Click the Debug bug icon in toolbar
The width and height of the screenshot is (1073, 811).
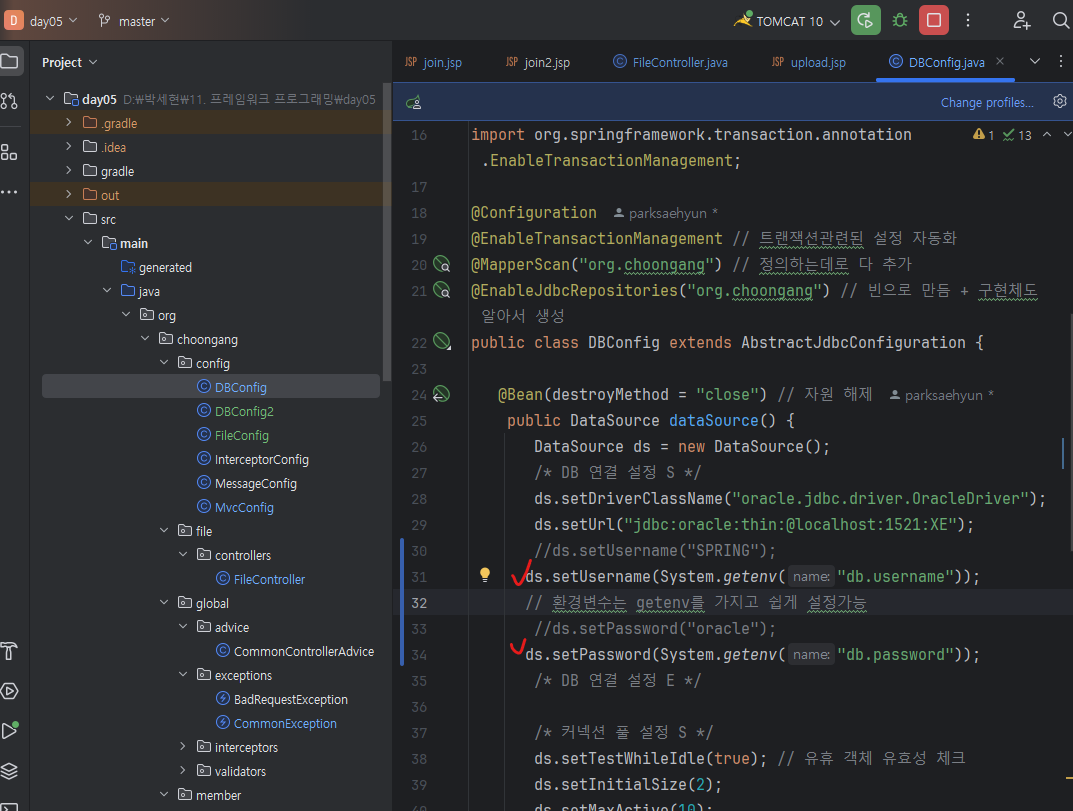(900, 20)
